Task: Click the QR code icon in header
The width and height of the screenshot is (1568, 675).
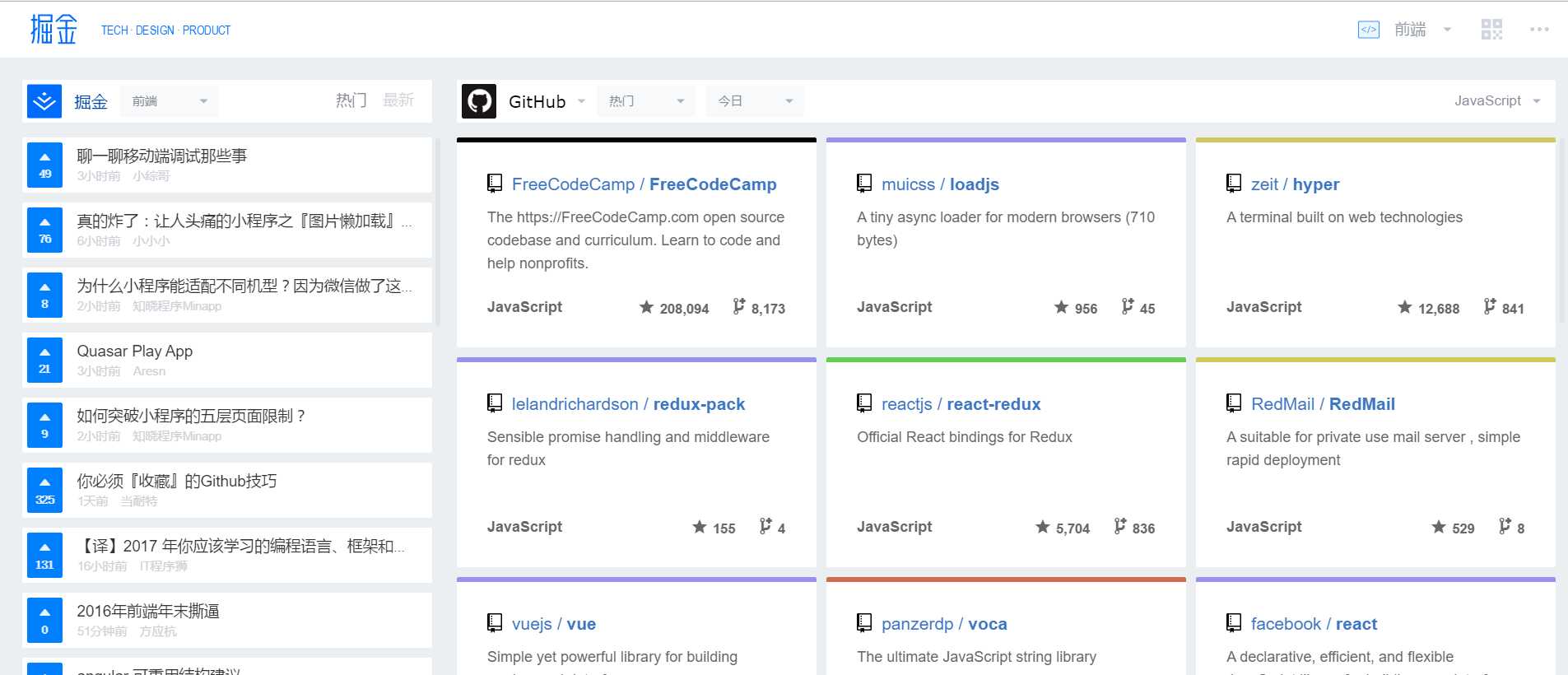Action: click(1491, 30)
